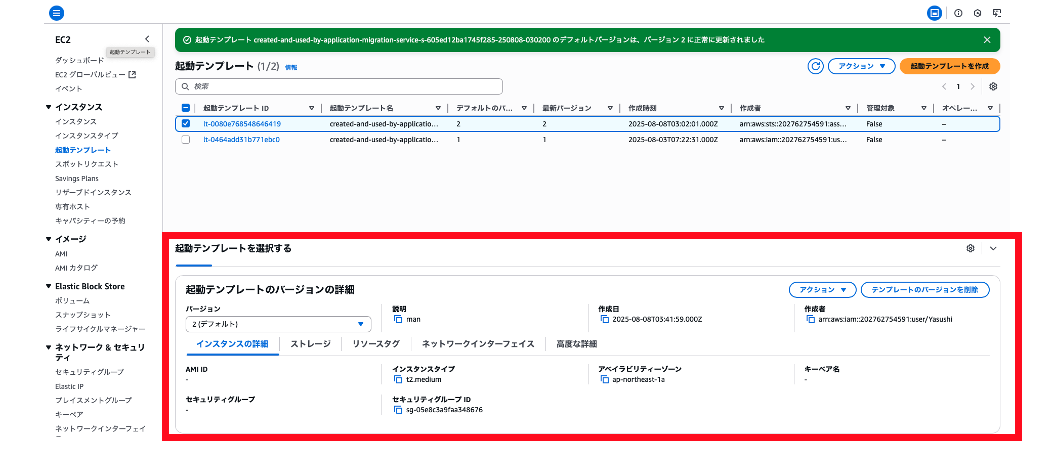
Task: Open スポットリクエスト in sidebar
Action: pyautogui.click(x=87, y=164)
